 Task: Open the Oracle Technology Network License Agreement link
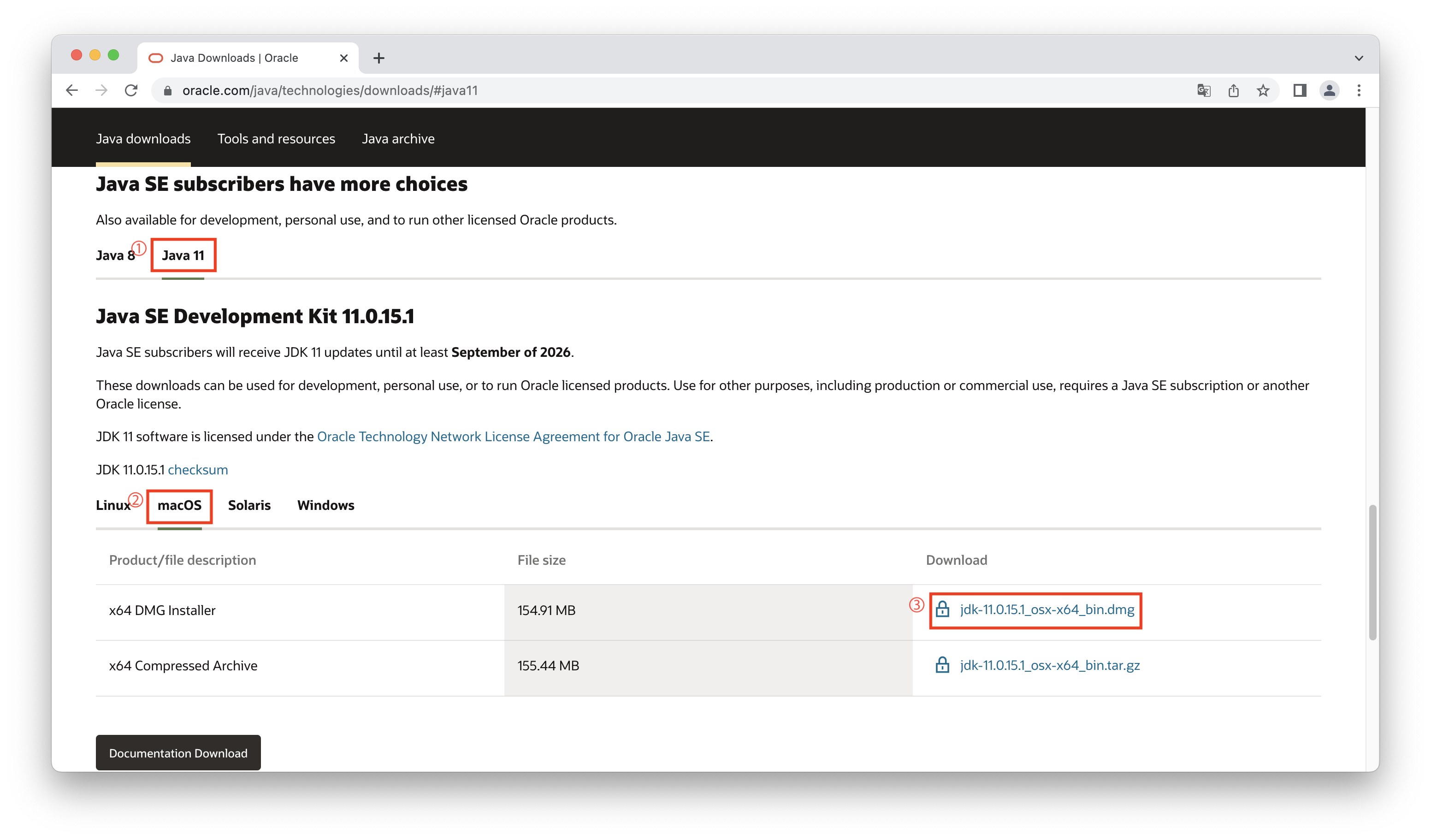pos(513,436)
